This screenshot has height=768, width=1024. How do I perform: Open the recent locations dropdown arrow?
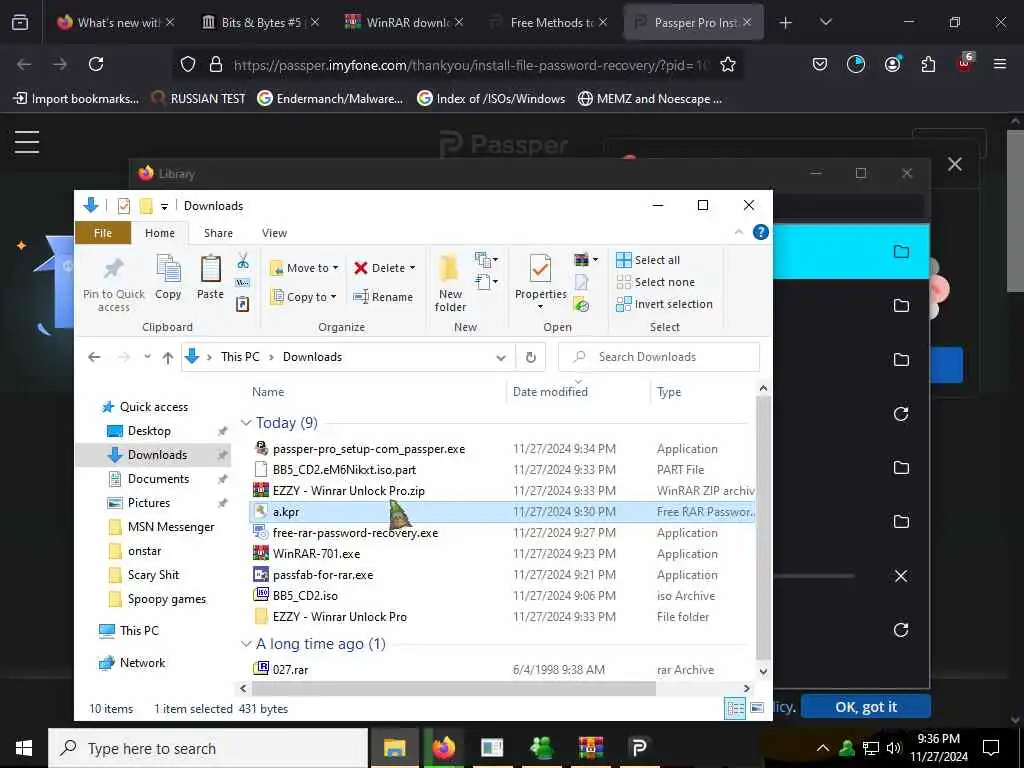click(x=148, y=357)
